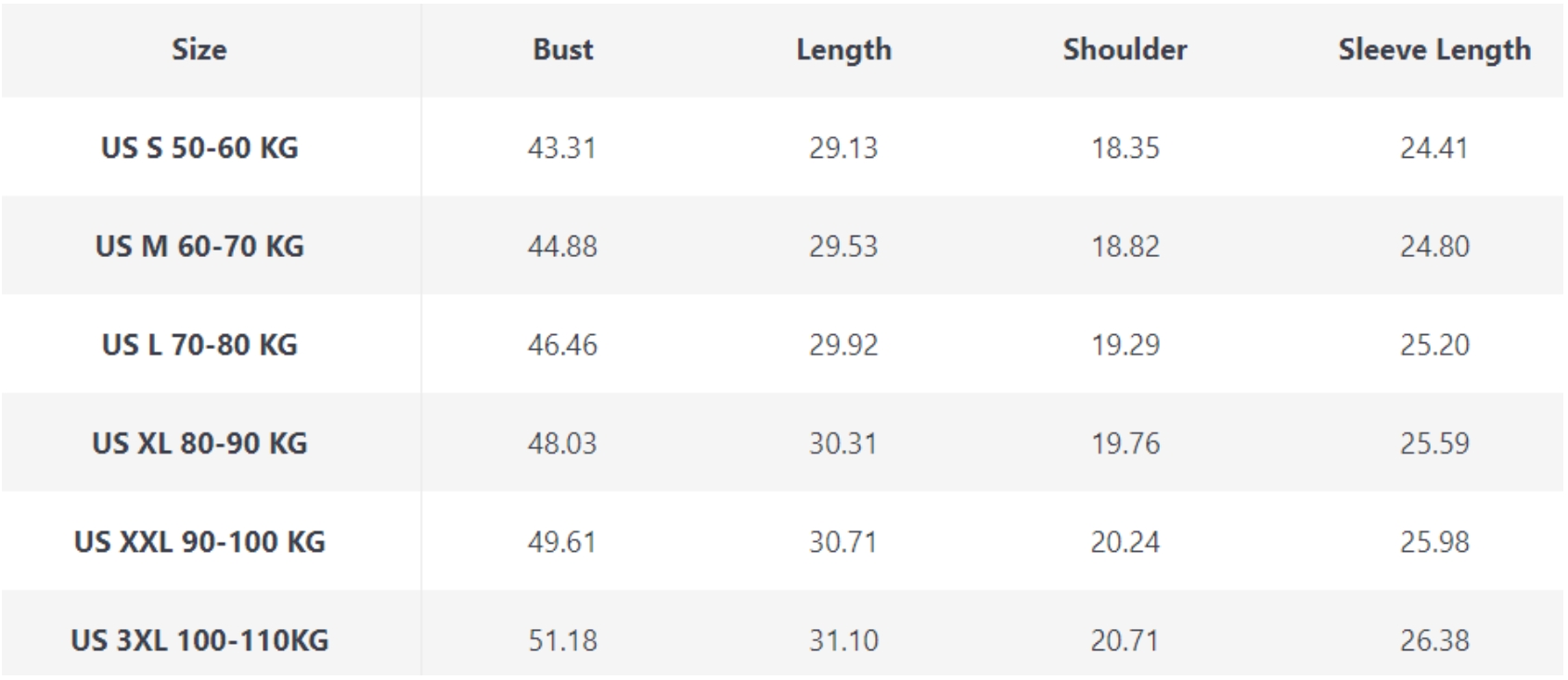1568x680 pixels.
Task: Select sleeve length value 24.41
Action: 1434,148
